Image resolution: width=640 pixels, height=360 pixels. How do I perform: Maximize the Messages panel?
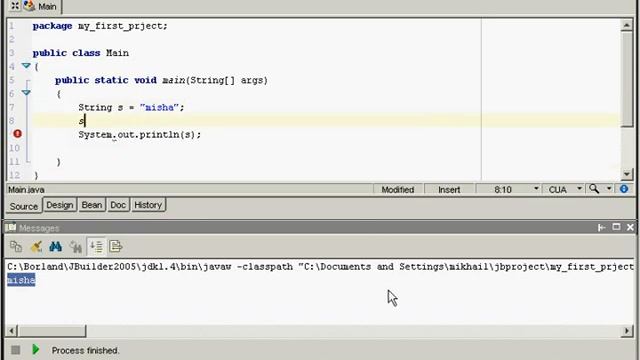(x=616, y=227)
